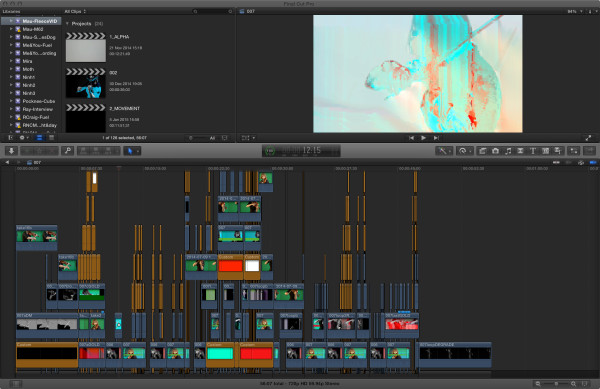The image size is (600, 389).
Task: Toggle timeline snapping
Action: pos(593,163)
